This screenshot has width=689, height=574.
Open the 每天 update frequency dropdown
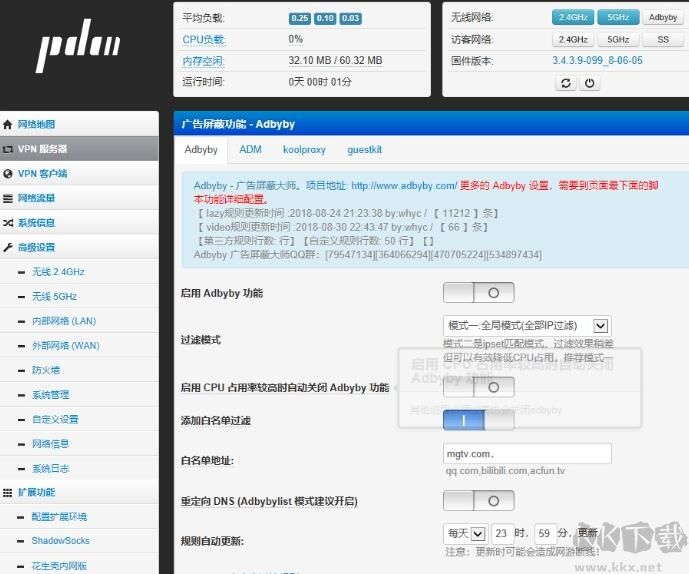click(x=466, y=534)
